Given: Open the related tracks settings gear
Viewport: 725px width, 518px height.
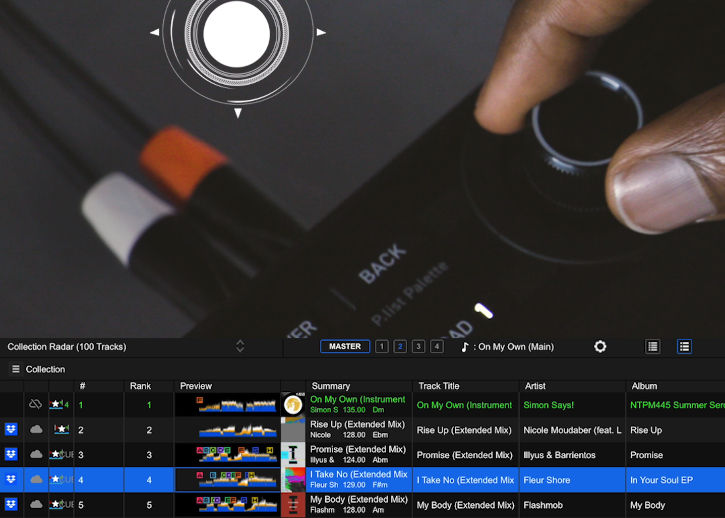Looking at the screenshot, I should coord(600,346).
